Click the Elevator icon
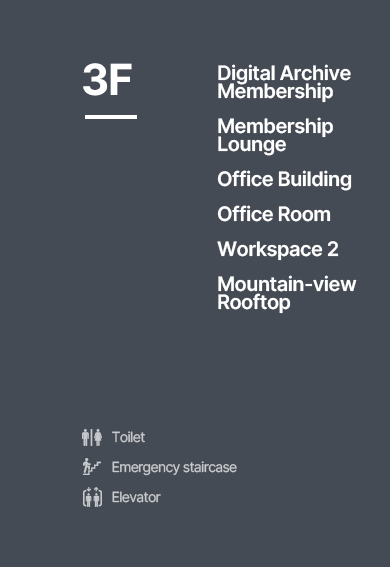This screenshot has width=390, height=567. coord(92,497)
